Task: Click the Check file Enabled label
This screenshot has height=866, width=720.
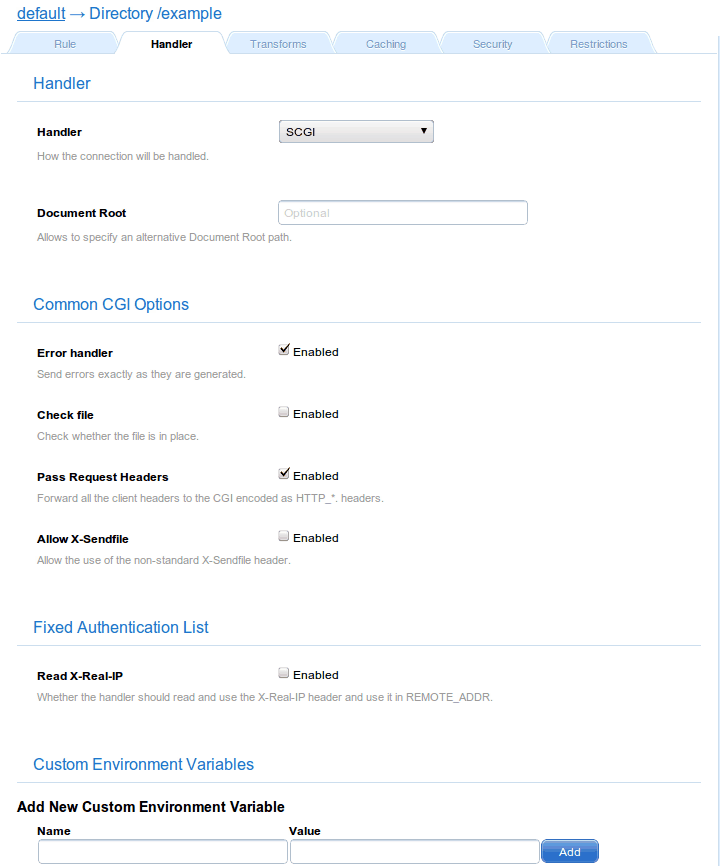Action: (316, 414)
